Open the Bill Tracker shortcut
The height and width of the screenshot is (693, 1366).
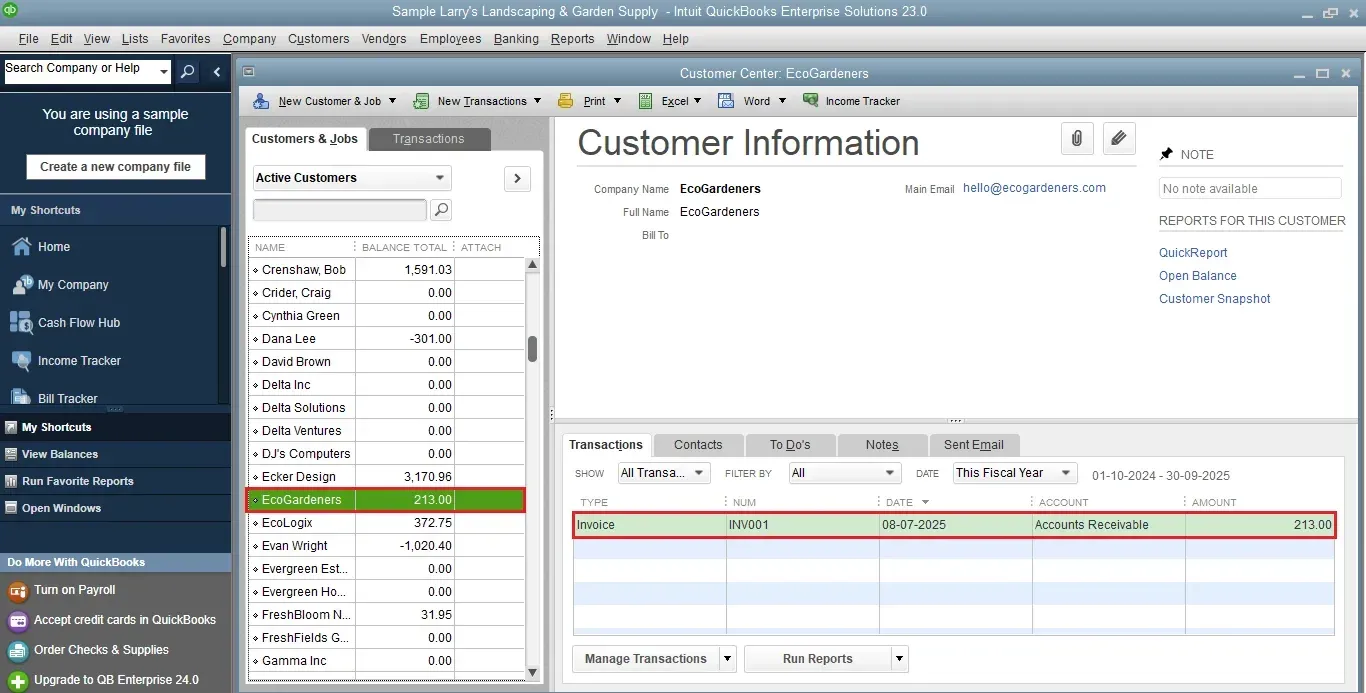tap(68, 398)
